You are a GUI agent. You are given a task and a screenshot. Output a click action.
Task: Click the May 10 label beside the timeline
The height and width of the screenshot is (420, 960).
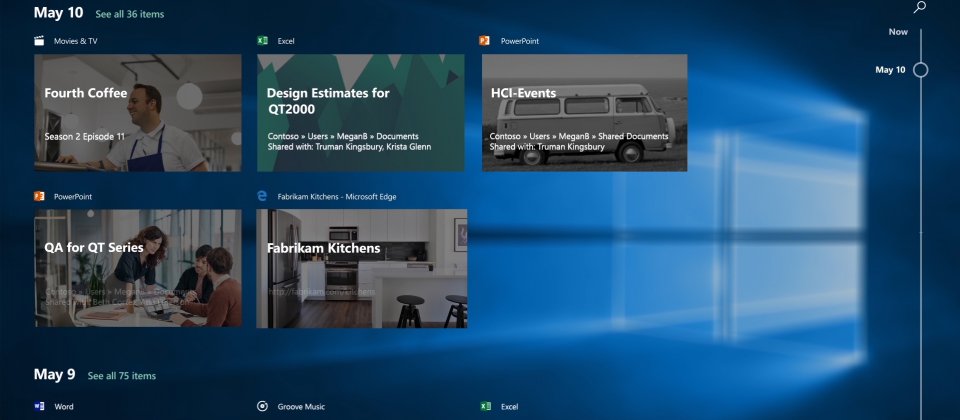click(890, 70)
